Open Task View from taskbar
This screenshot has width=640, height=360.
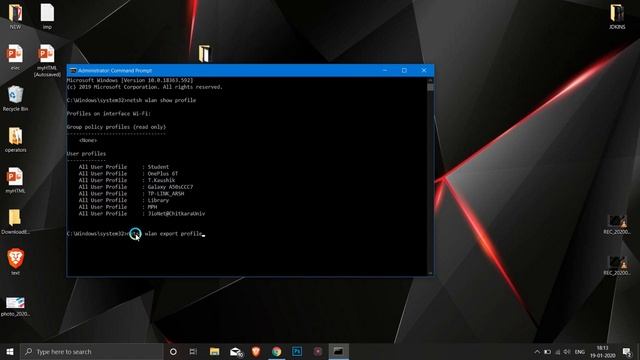click(193, 351)
